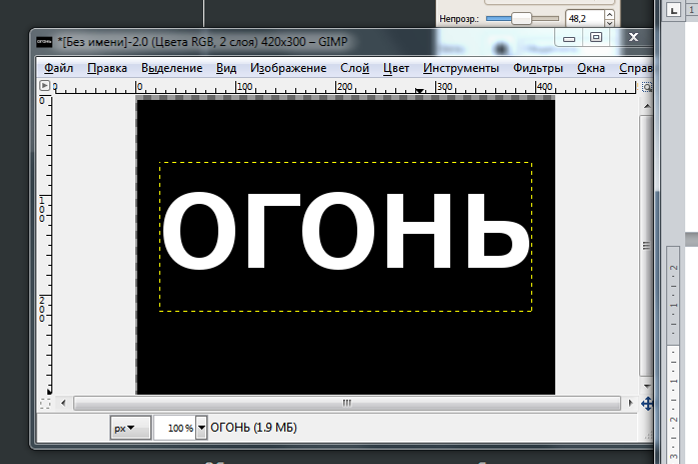Click the Непрозр. opacity slider handle
The image size is (698, 464).
click(521, 18)
